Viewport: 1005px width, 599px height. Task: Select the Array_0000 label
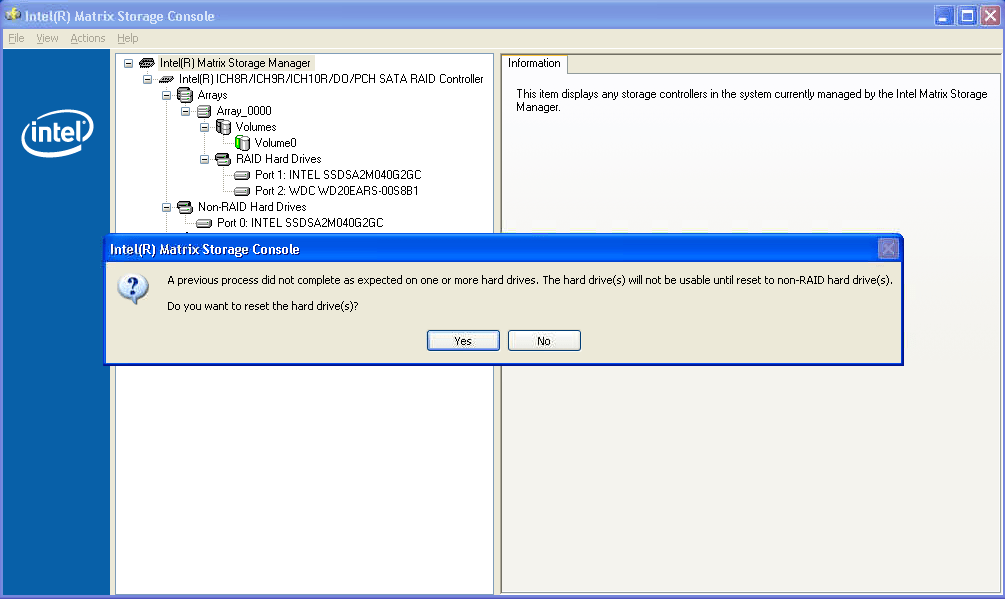point(244,111)
